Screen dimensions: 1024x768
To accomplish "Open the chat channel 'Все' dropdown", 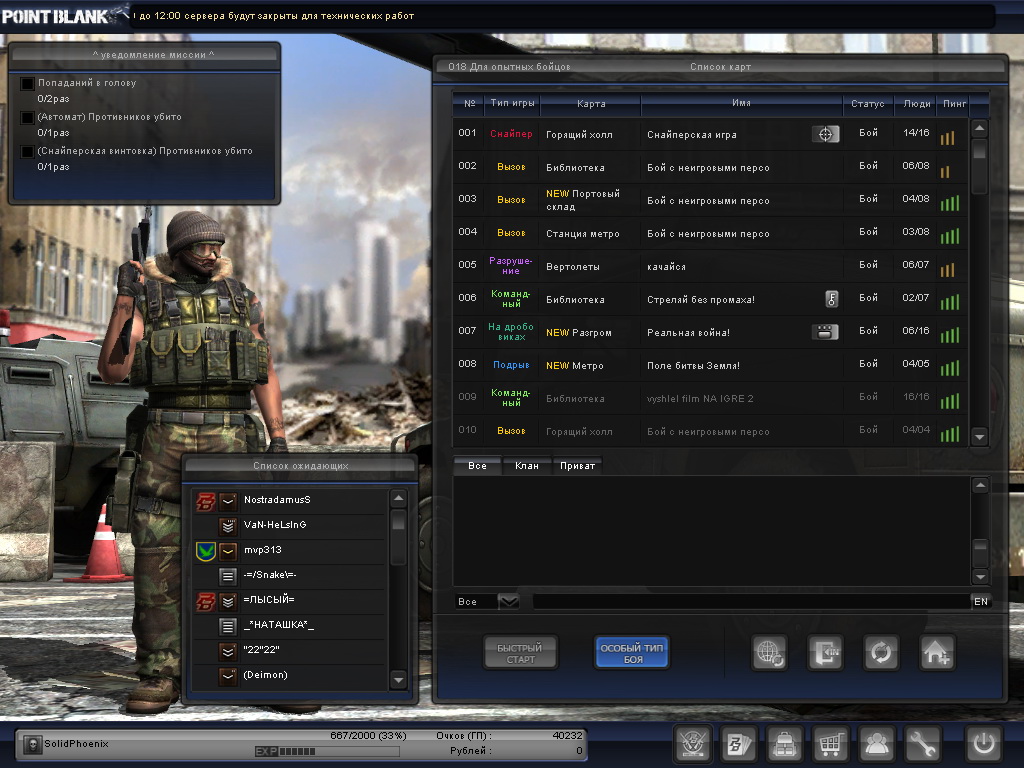I will click(508, 601).
